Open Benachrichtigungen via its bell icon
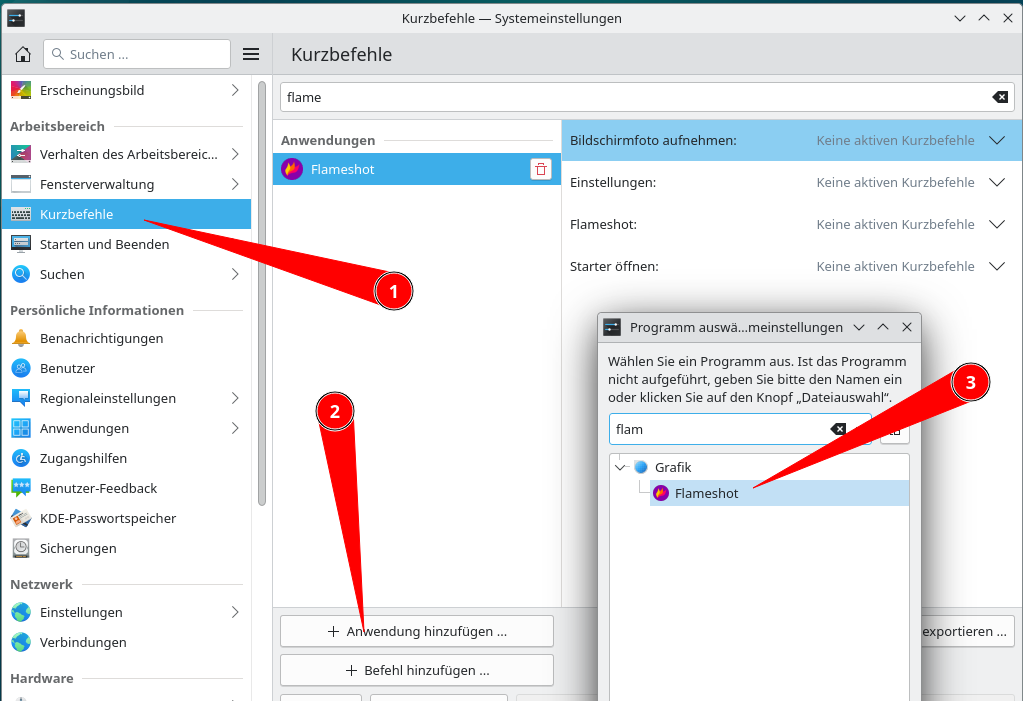 click(x=21, y=338)
